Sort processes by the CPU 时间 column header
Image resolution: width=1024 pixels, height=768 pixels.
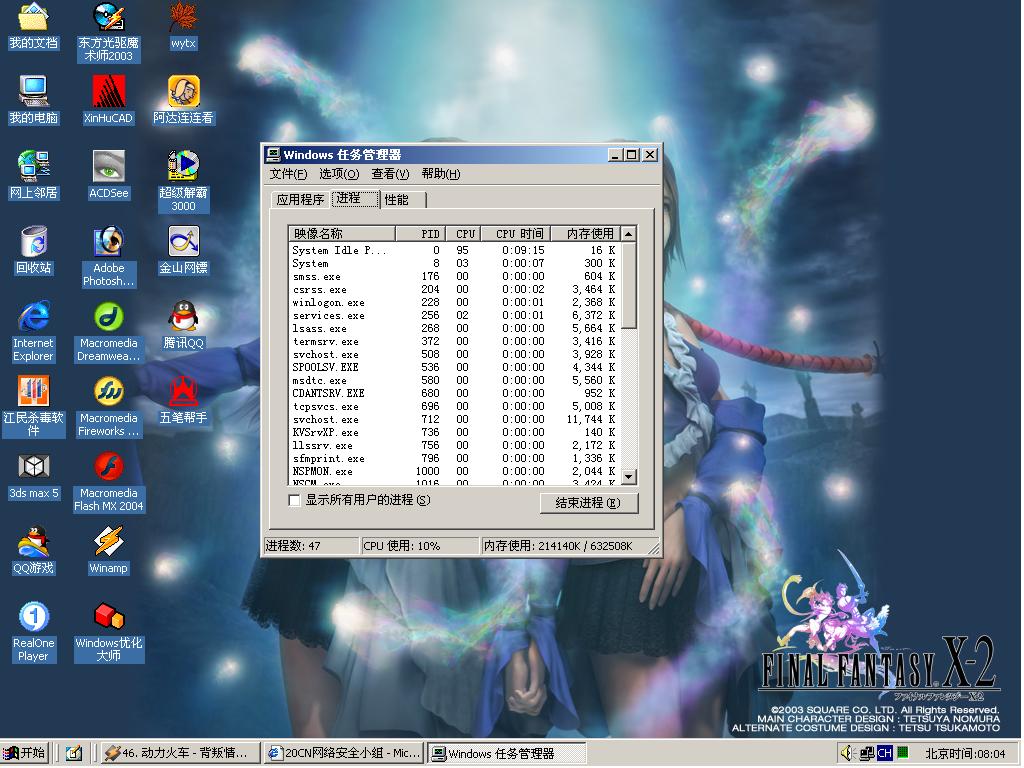(x=516, y=234)
